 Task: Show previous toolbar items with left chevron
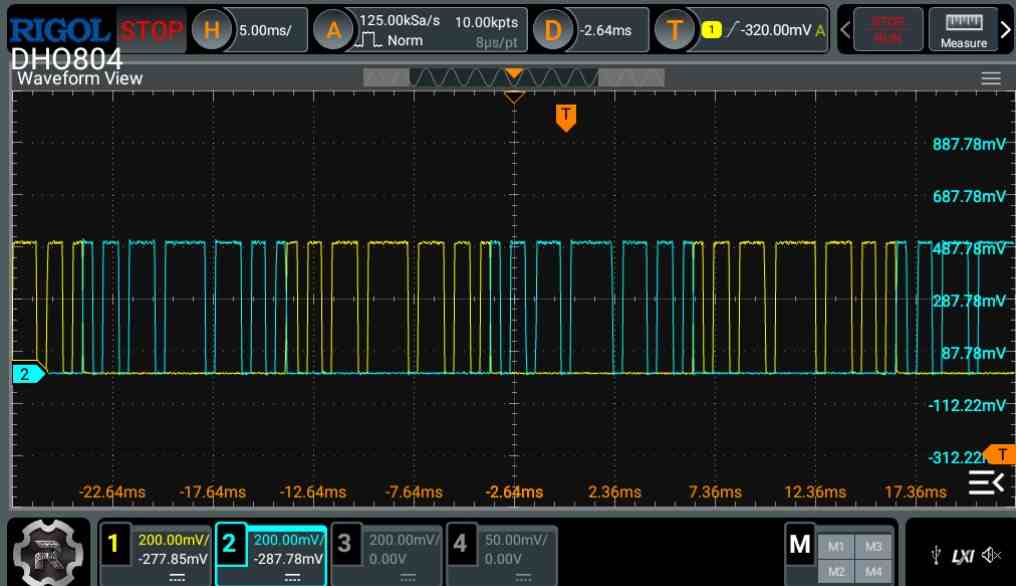tap(844, 30)
